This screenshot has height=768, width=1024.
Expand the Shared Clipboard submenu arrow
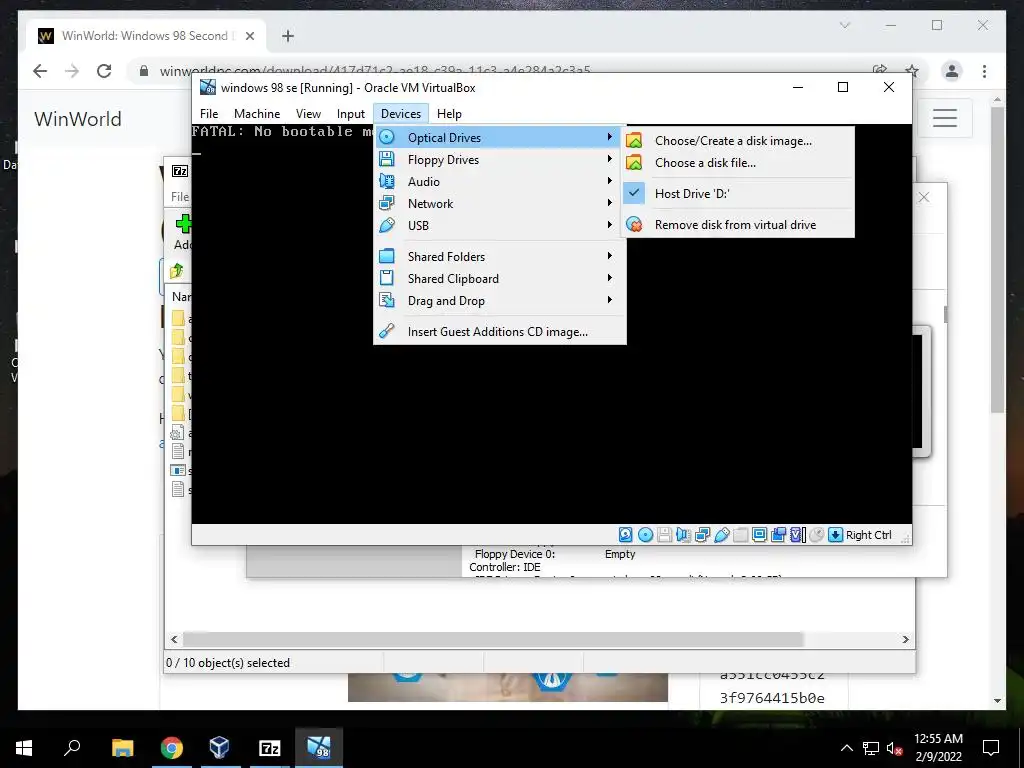coord(609,278)
